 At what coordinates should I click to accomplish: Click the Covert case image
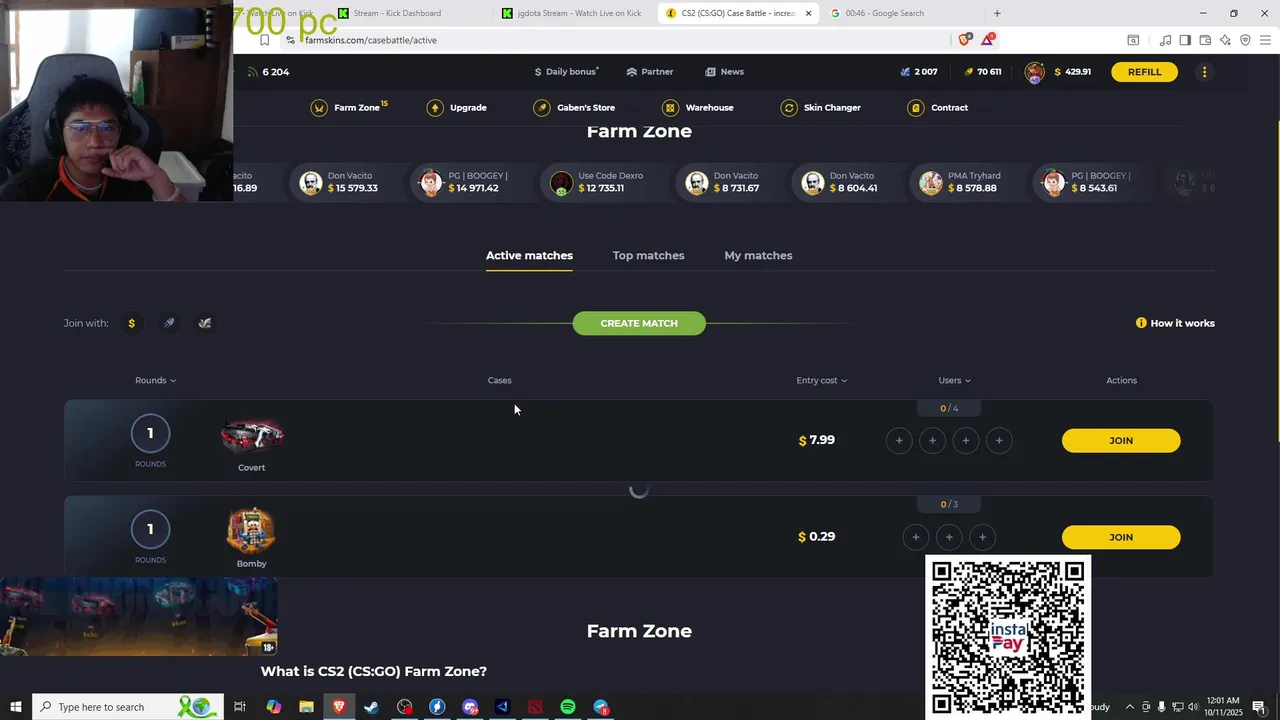click(x=252, y=436)
